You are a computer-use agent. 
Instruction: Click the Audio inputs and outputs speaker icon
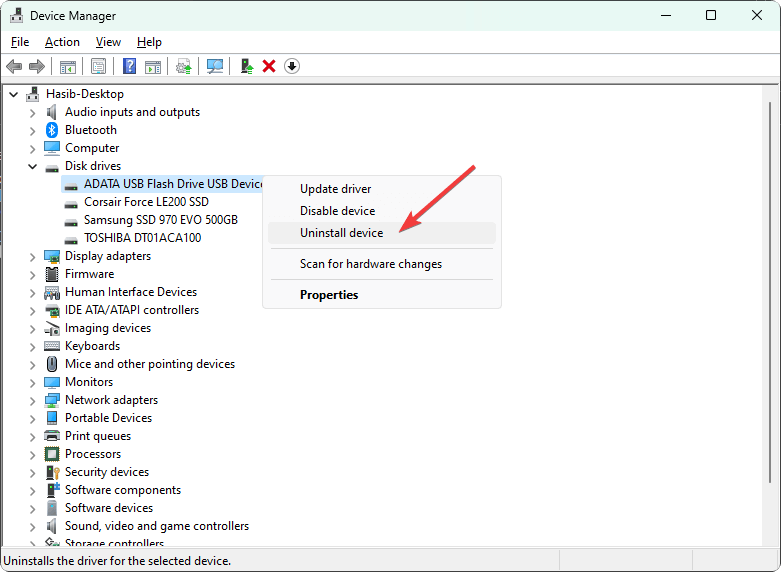52,112
